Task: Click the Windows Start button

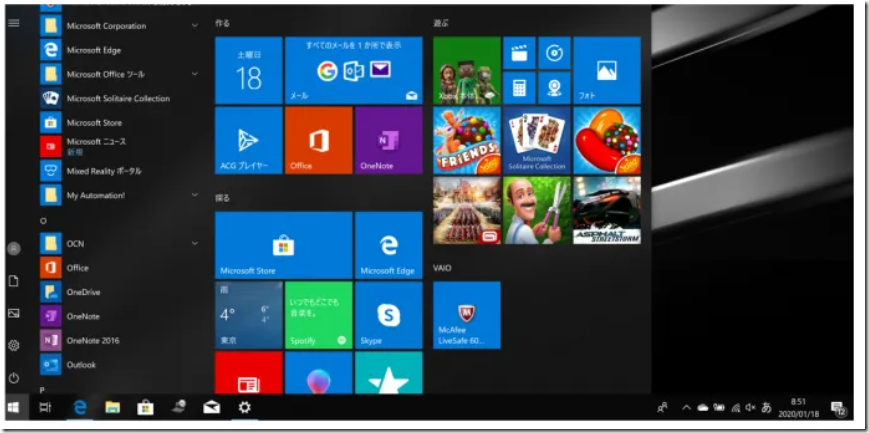Action: pos(14,408)
